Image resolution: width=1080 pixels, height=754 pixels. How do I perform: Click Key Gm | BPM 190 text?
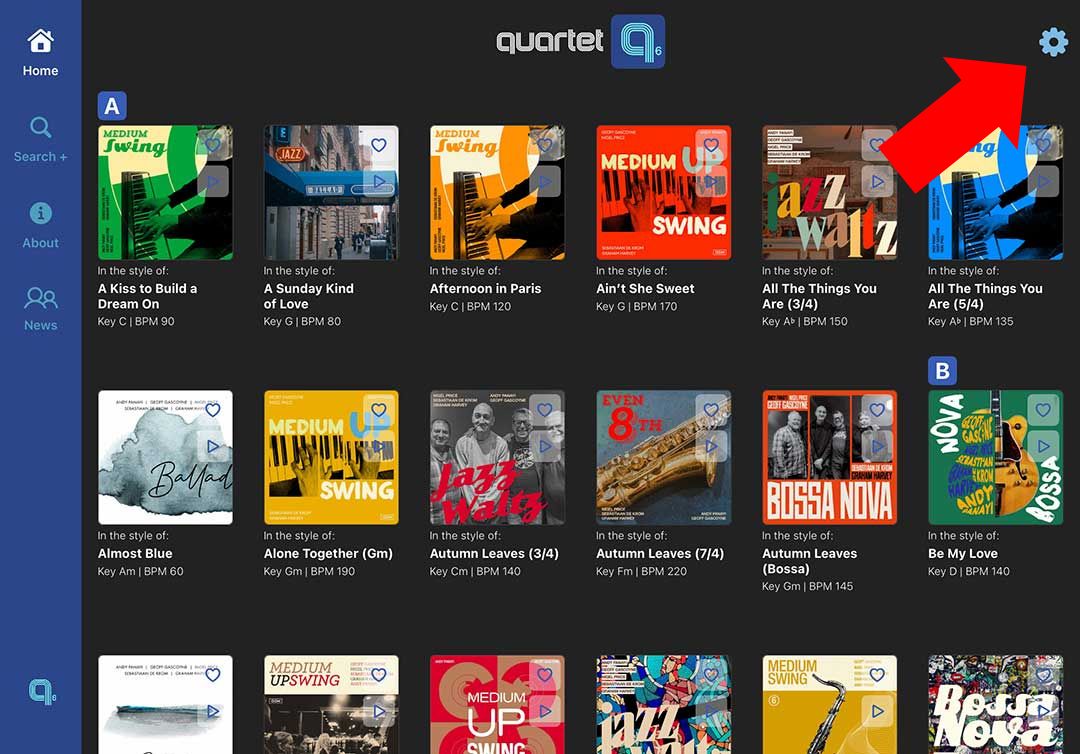pos(309,571)
